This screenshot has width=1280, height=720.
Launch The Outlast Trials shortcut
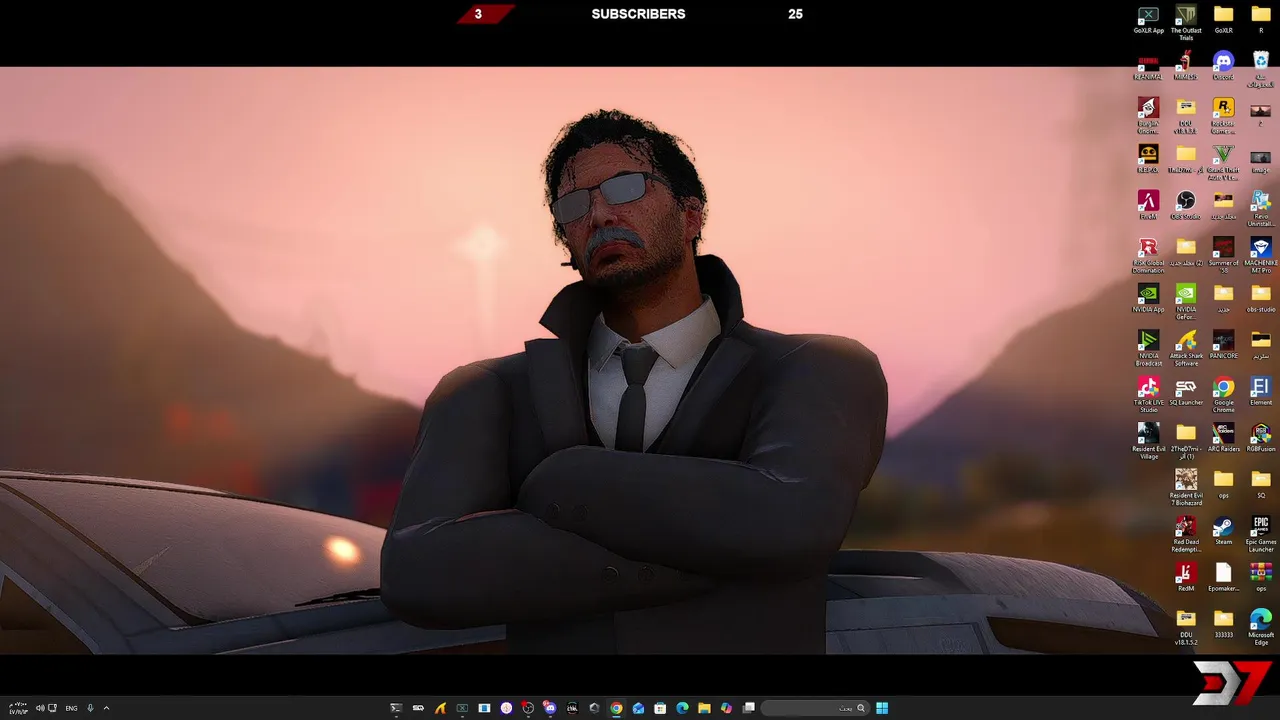pos(1186,22)
